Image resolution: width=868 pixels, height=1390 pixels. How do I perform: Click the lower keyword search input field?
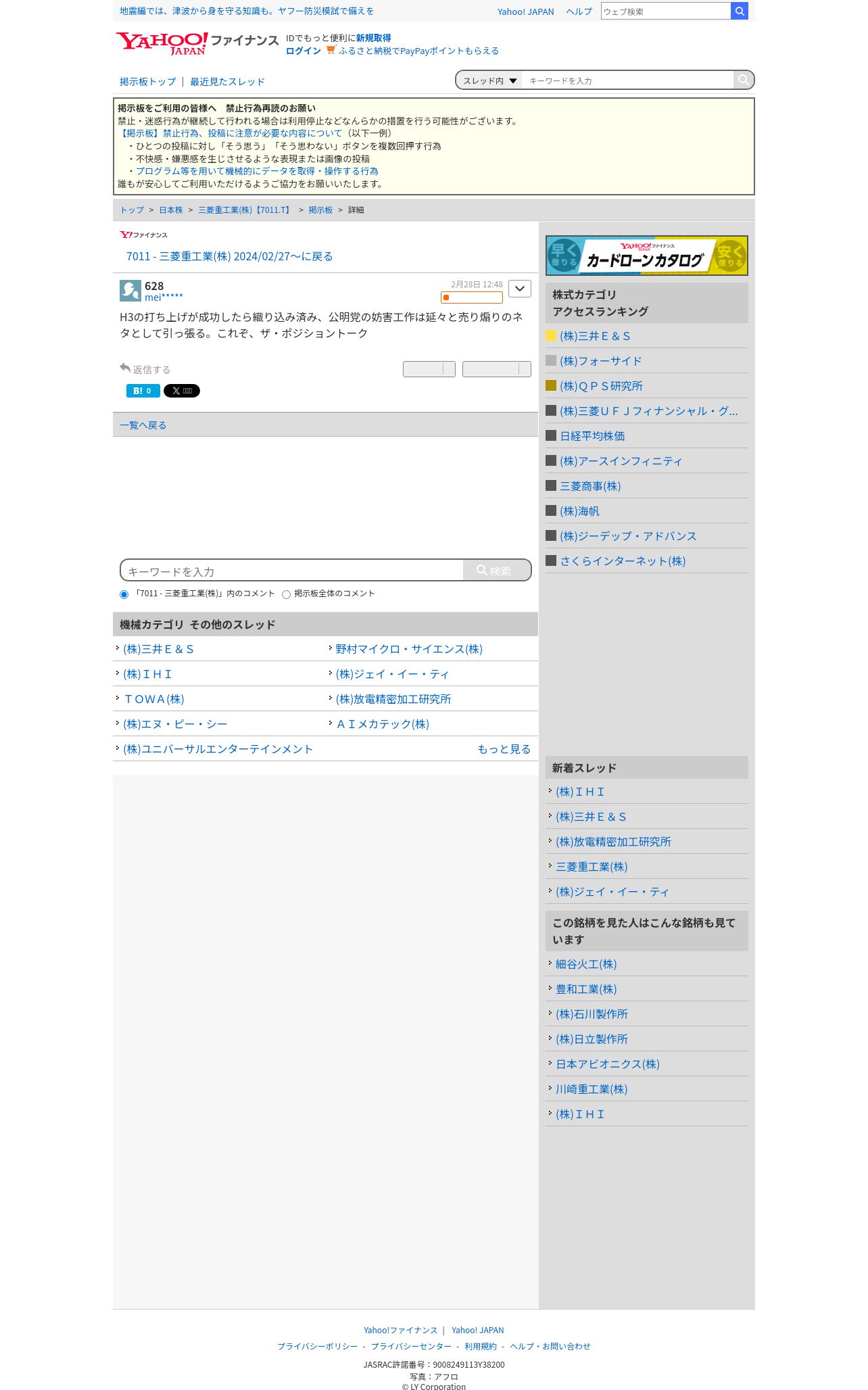pos(291,571)
